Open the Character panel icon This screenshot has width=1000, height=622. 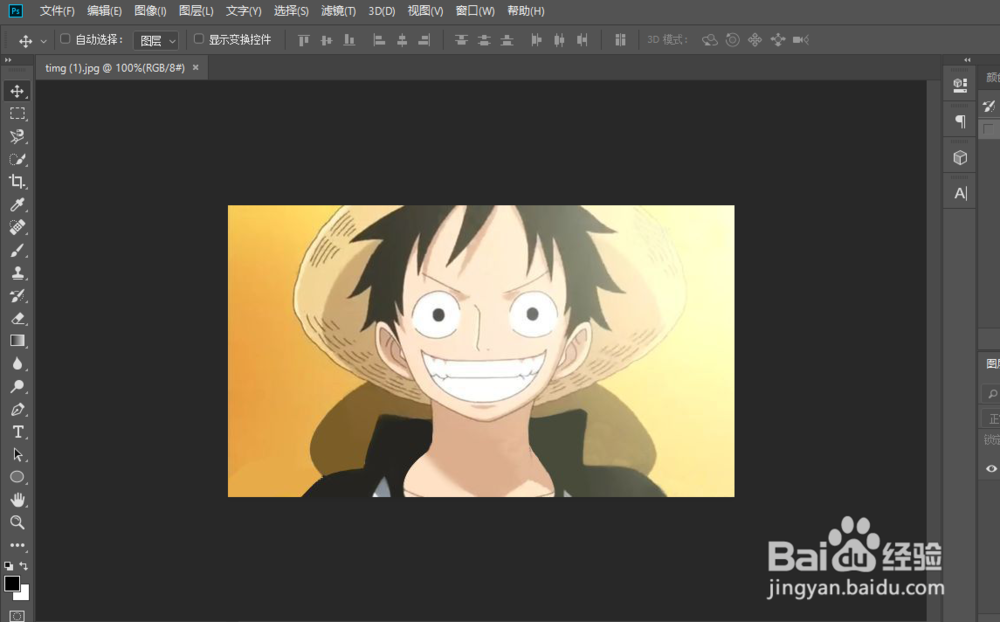(960, 193)
